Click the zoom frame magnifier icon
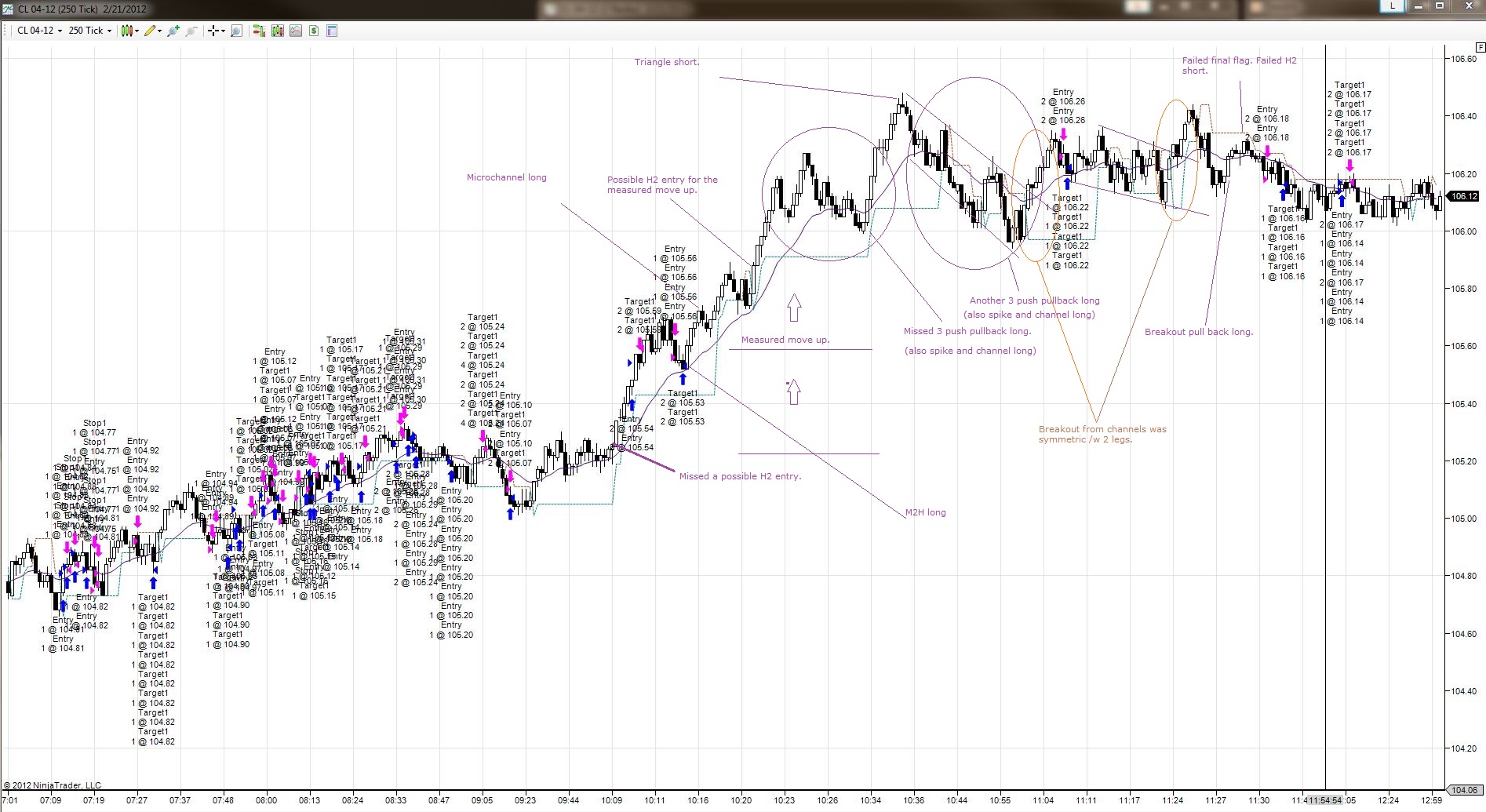The width and height of the screenshot is (1486, 812). [x=236, y=31]
